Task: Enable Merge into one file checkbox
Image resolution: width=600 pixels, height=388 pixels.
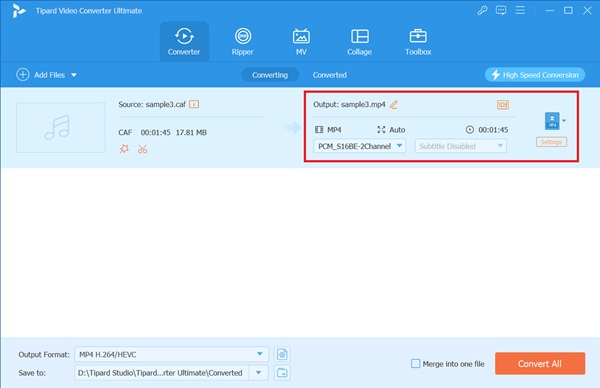Action: (x=416, y=364)
